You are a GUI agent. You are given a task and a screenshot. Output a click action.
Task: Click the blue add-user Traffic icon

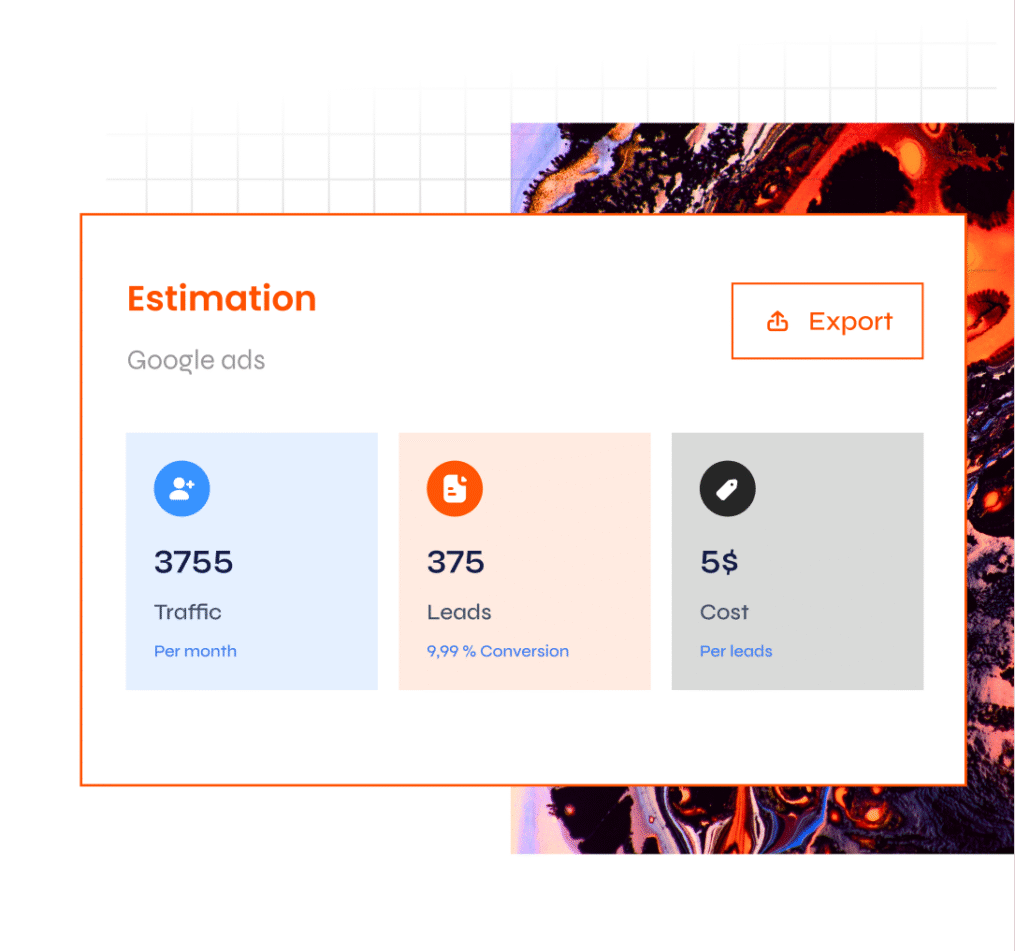coord(182,489)
